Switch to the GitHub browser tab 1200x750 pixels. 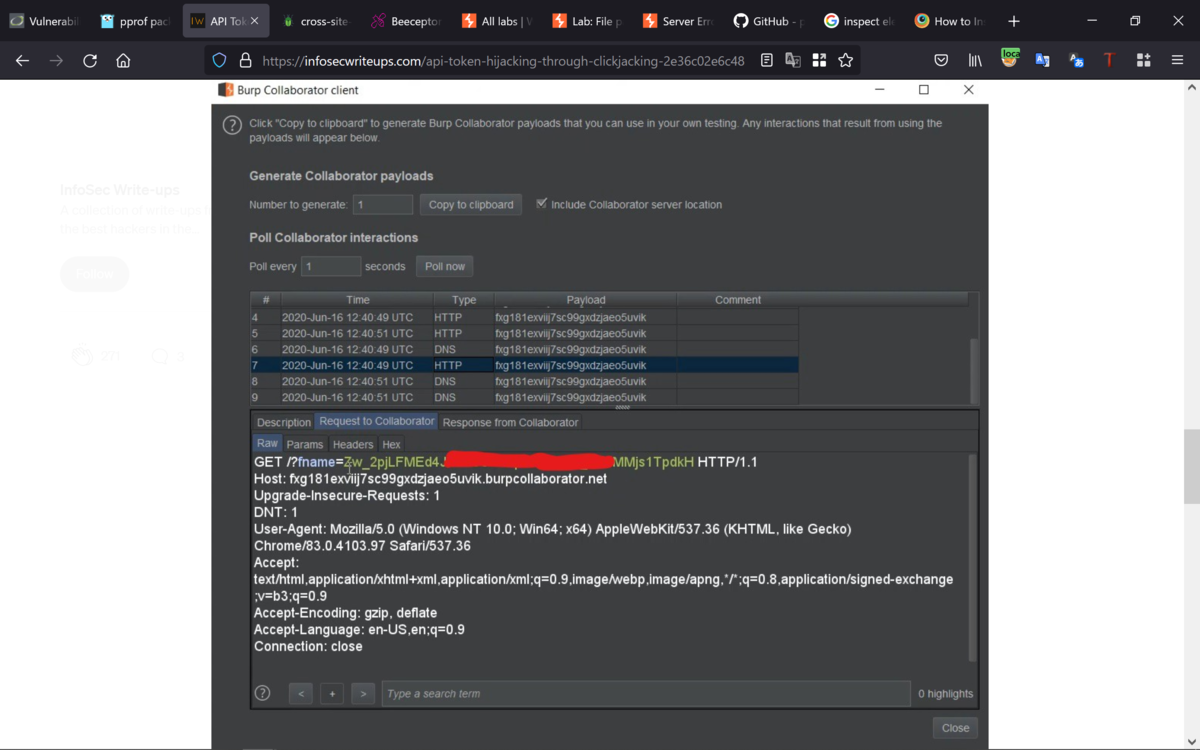point(768,21)
